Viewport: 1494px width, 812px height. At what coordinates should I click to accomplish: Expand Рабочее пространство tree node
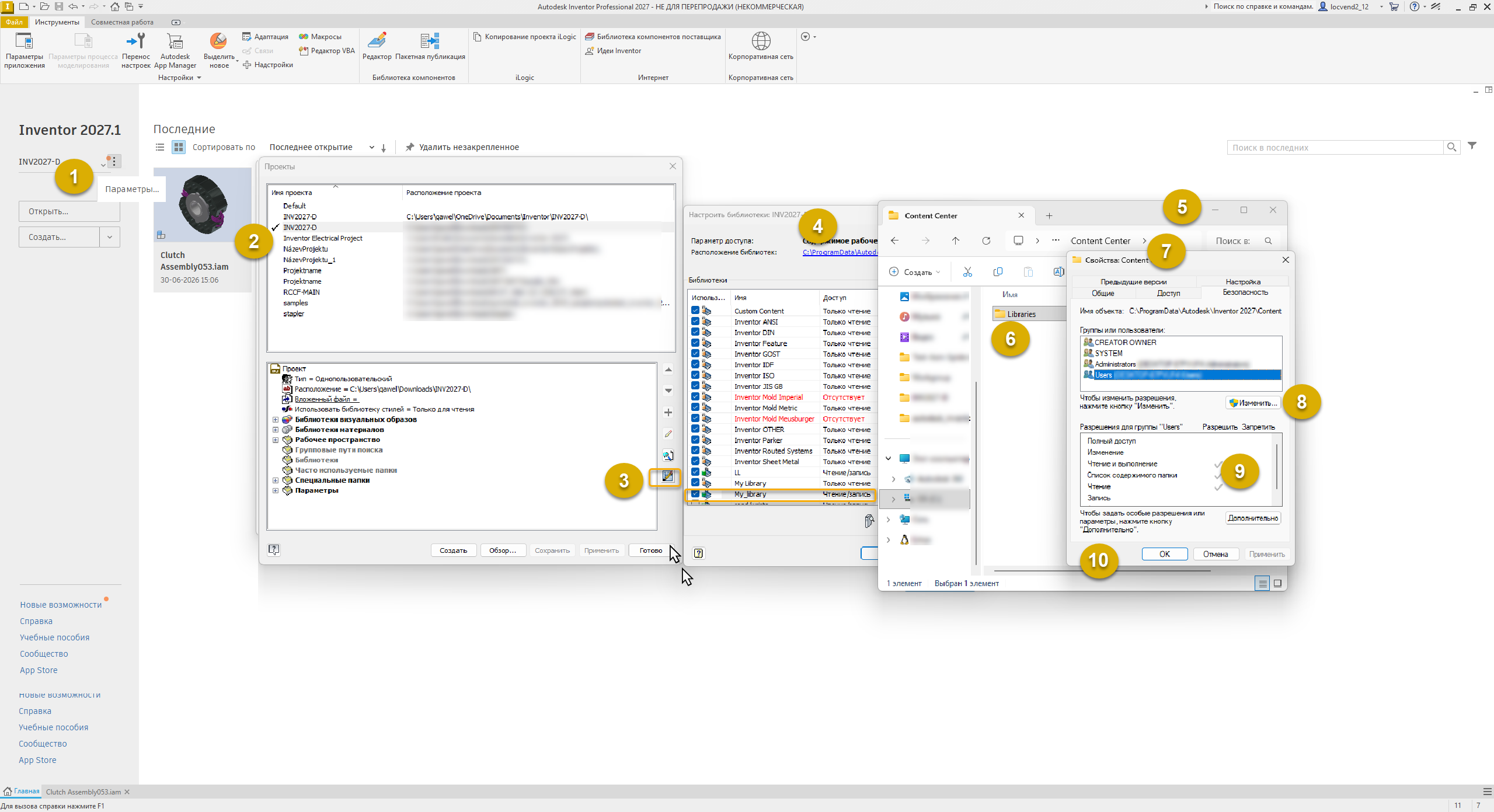pos(276,440)
